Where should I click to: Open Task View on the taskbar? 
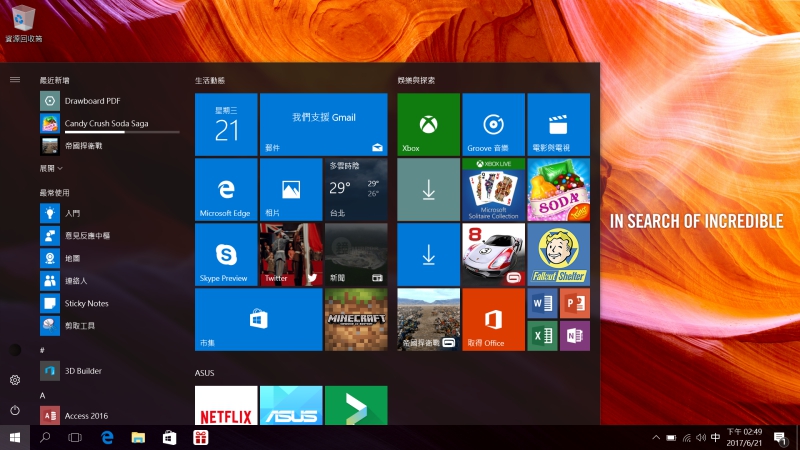pos(75,438)
